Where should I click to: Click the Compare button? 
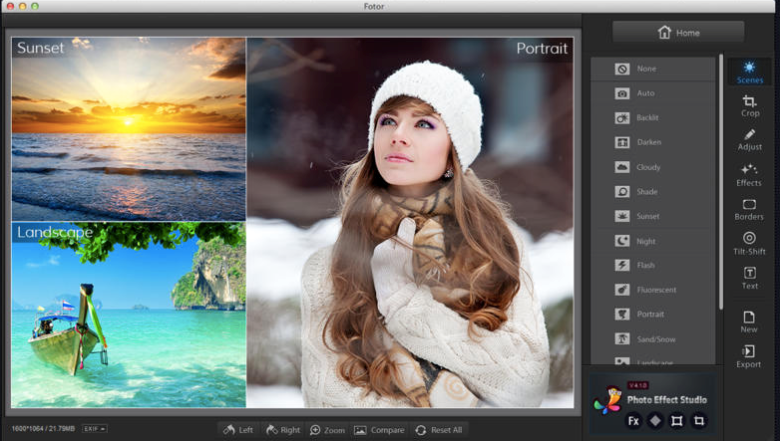[379, 430]
